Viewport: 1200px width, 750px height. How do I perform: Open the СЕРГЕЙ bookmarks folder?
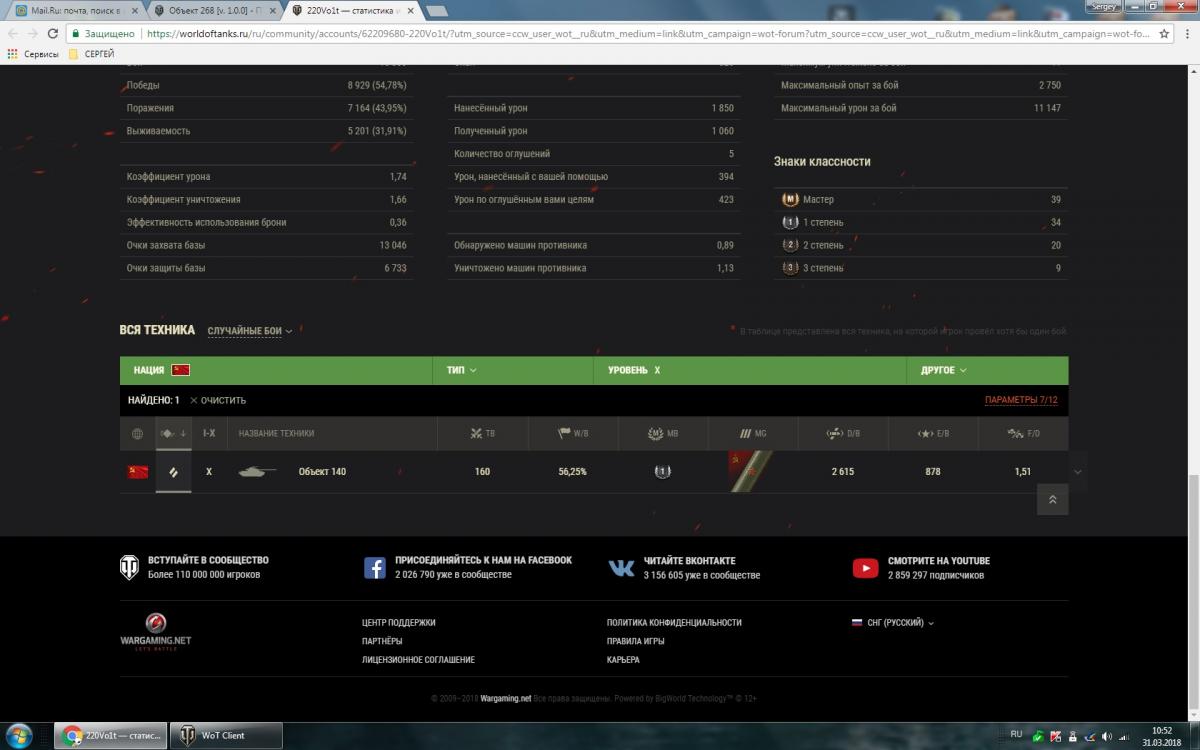[x=91, y=53]
